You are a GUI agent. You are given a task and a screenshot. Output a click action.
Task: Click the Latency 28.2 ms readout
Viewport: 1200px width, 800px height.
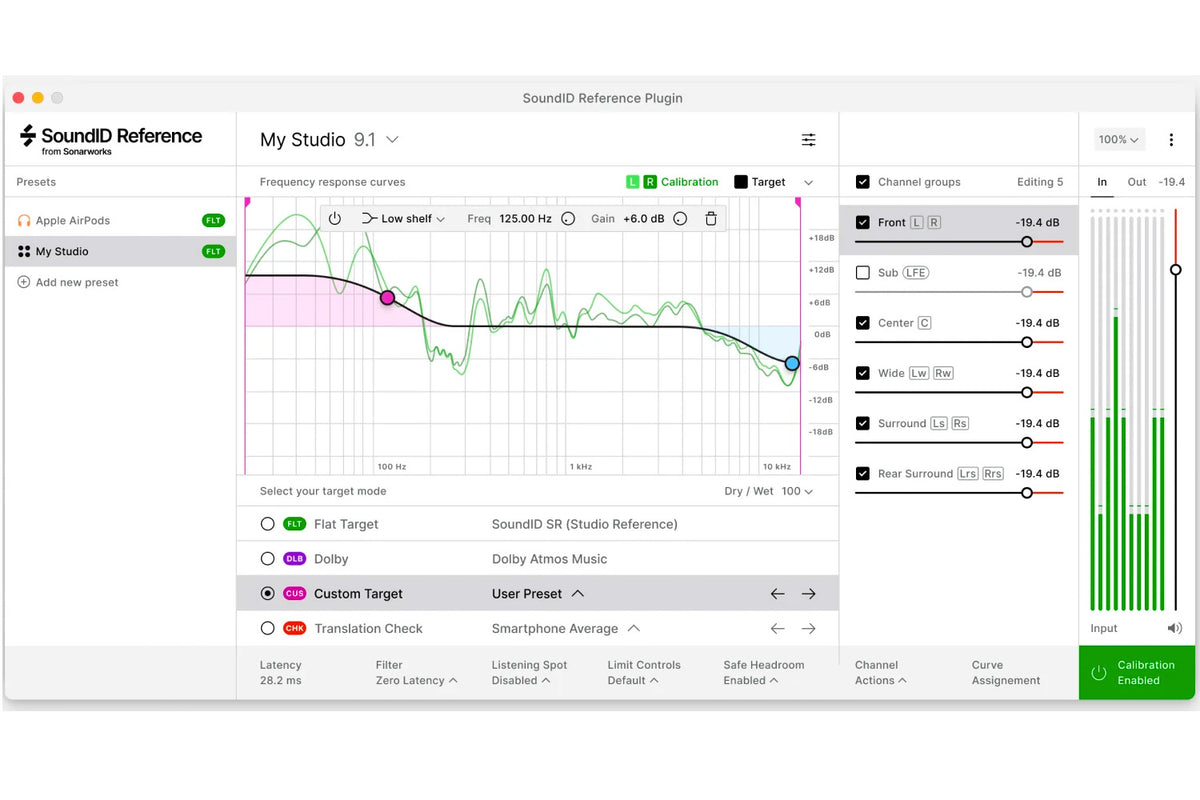pos(281,673)
